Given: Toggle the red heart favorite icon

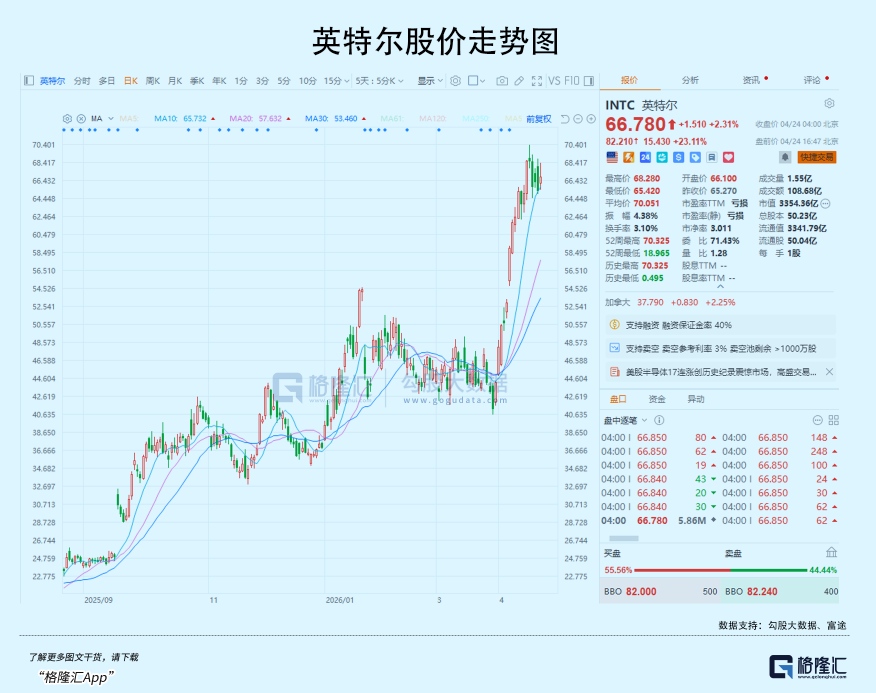Looking at the screenshot, I should 729,158.
